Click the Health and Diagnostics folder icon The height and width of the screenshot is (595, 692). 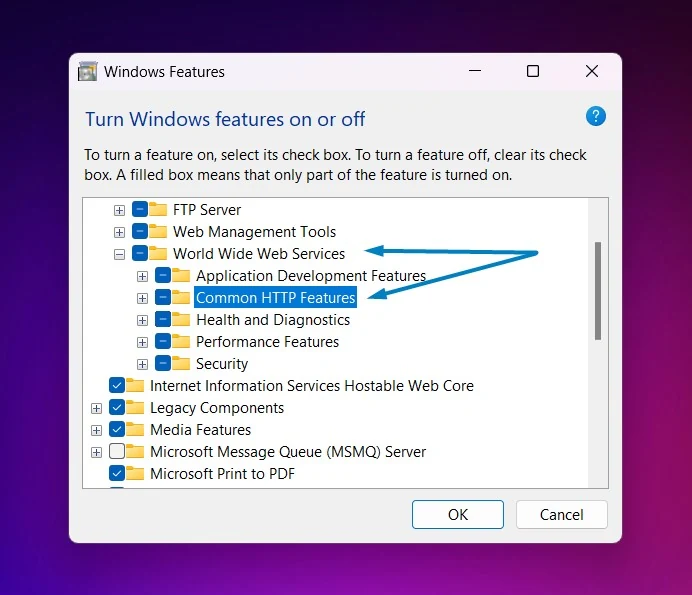181,319
